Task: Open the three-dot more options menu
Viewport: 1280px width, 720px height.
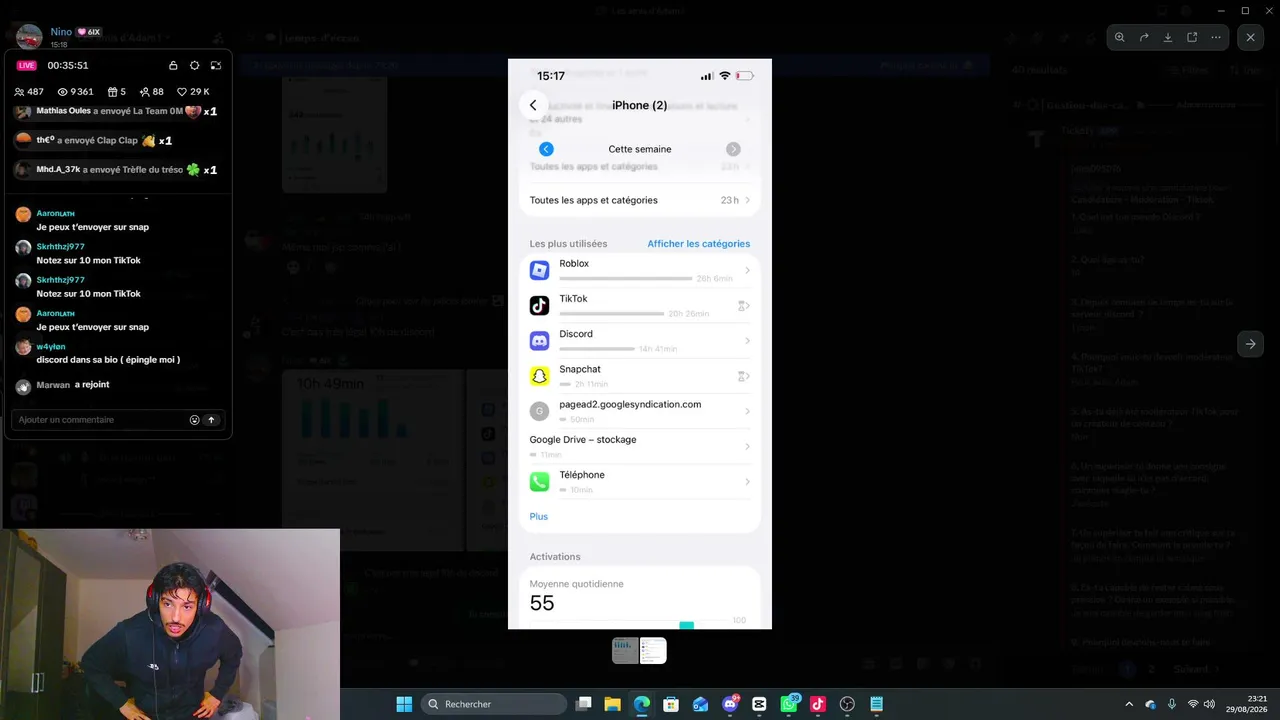Action: (1216, 37)
